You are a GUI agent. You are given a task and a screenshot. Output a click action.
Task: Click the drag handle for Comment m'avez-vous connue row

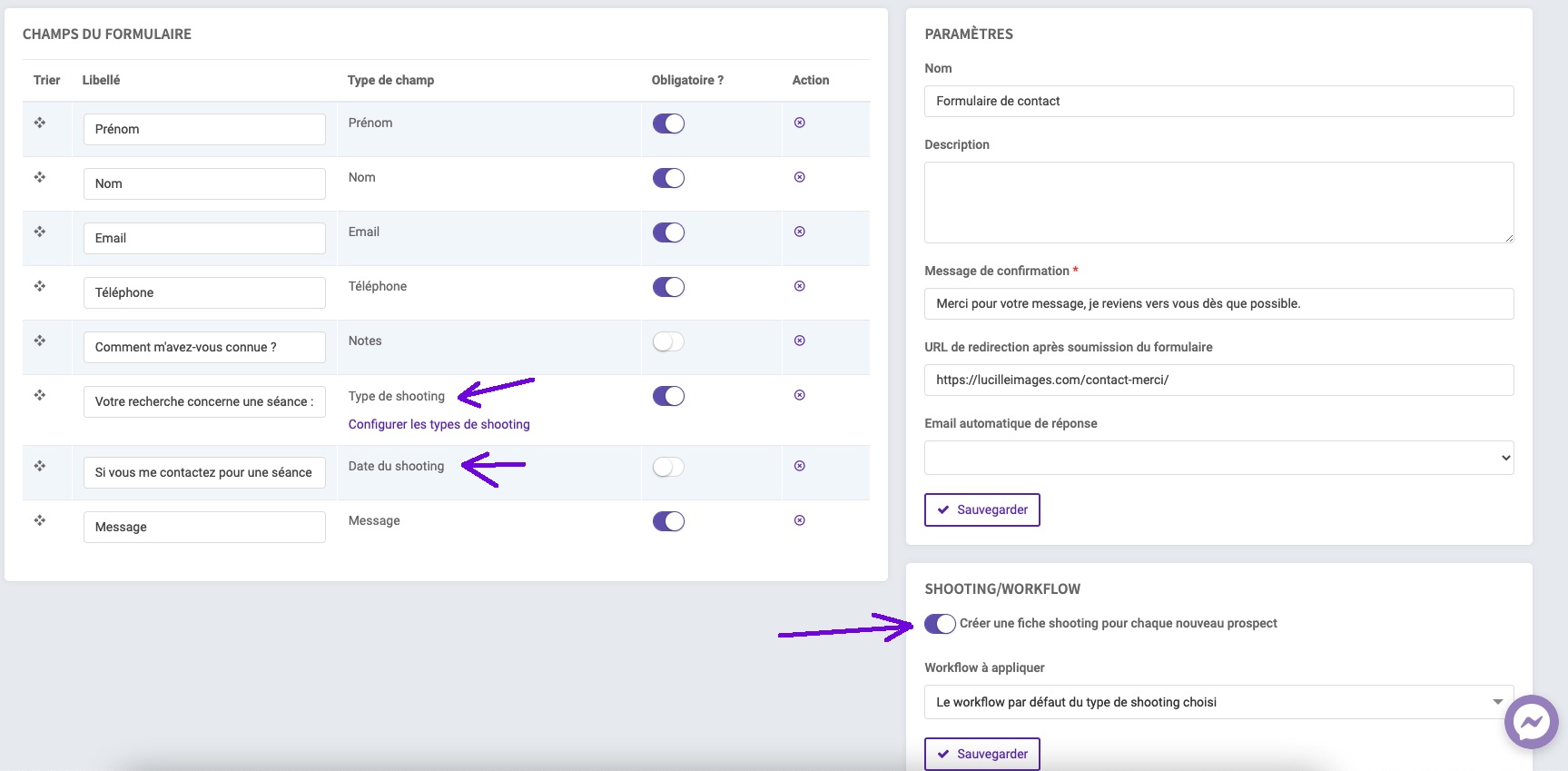click(x=40, y=341)
